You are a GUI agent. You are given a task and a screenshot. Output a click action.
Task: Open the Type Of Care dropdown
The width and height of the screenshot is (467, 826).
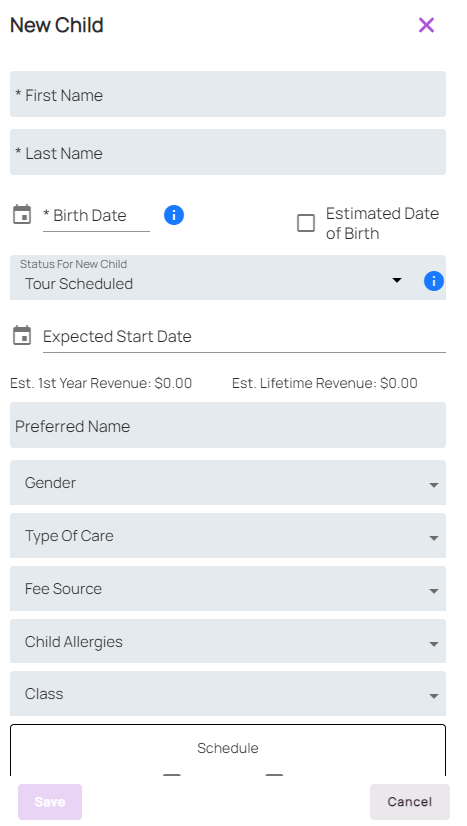pos(228,536)
